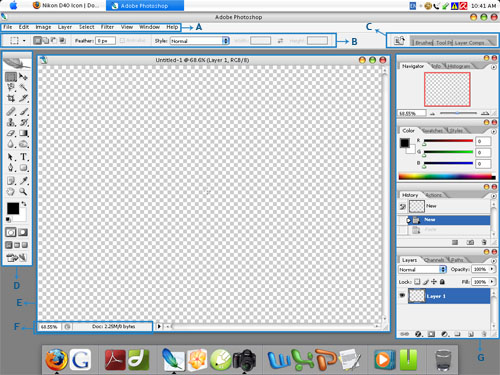
Task: Add layer style icon in Layers panel
Action: pos(418,334)
